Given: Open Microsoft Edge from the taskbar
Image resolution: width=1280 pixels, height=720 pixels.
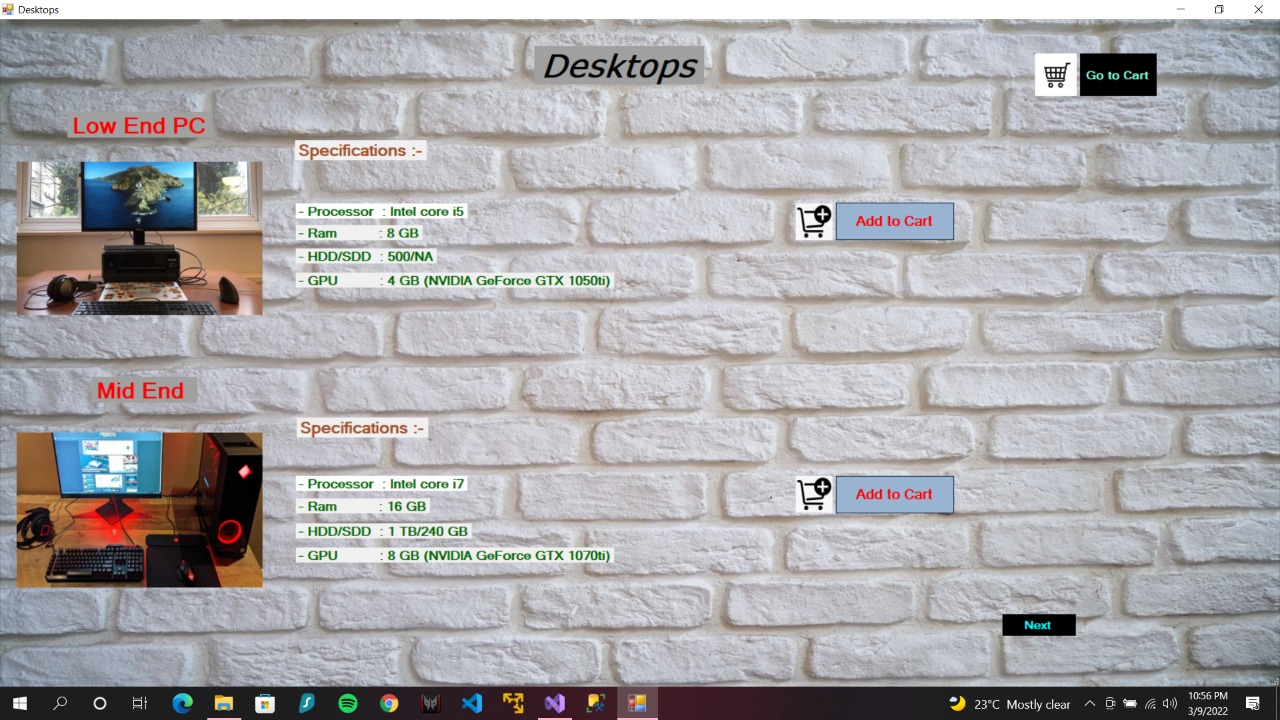Looking at the screenshot, I should tap(182, 703).
